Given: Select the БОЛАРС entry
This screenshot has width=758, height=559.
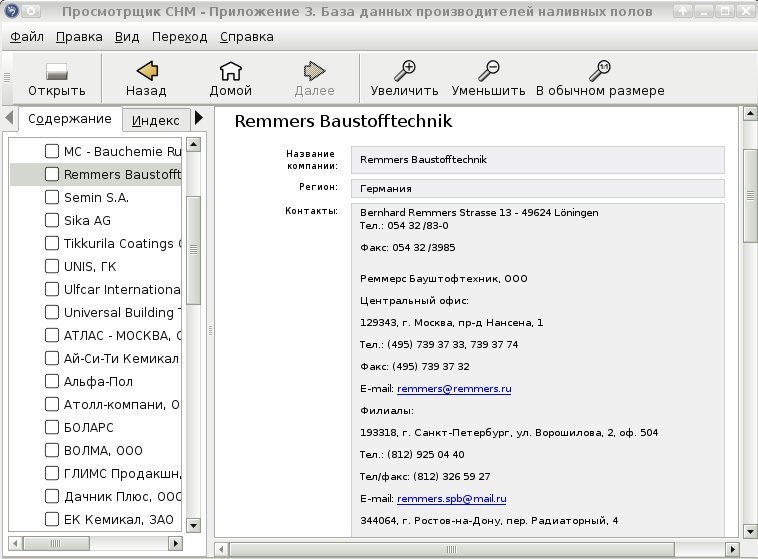Looking at the screenshot, I should pyautogui.click(x=88, y=427).
